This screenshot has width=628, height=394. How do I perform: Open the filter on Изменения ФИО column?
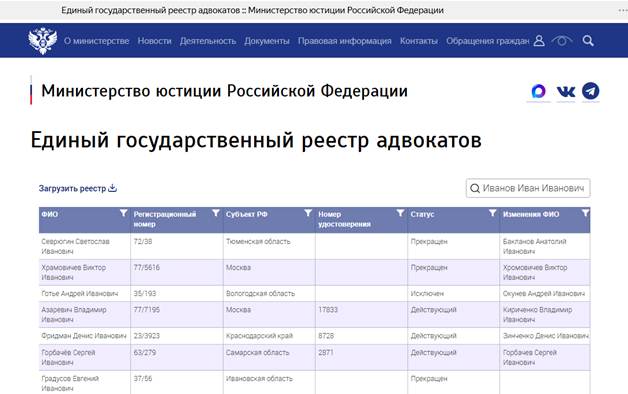(585, 213)
